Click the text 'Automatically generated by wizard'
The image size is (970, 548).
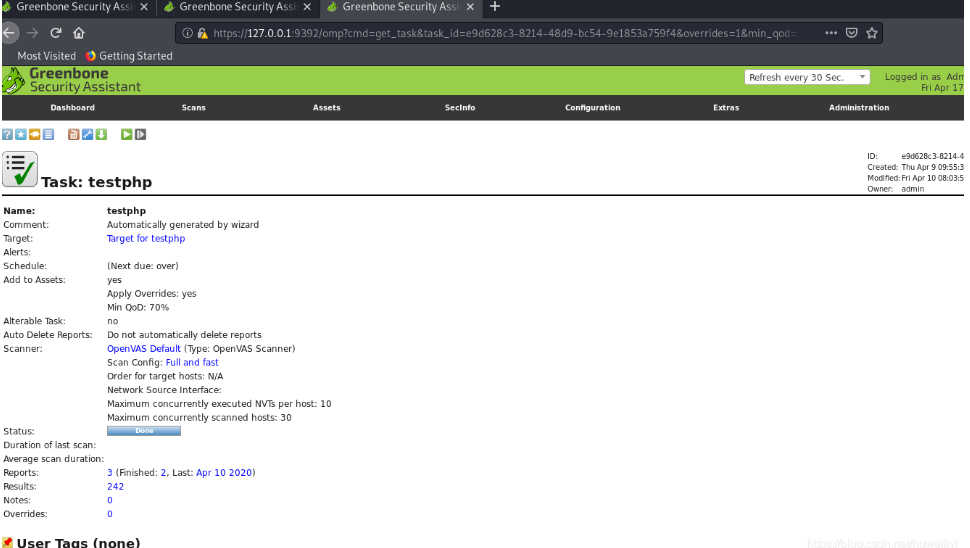(x=183, y=225)
